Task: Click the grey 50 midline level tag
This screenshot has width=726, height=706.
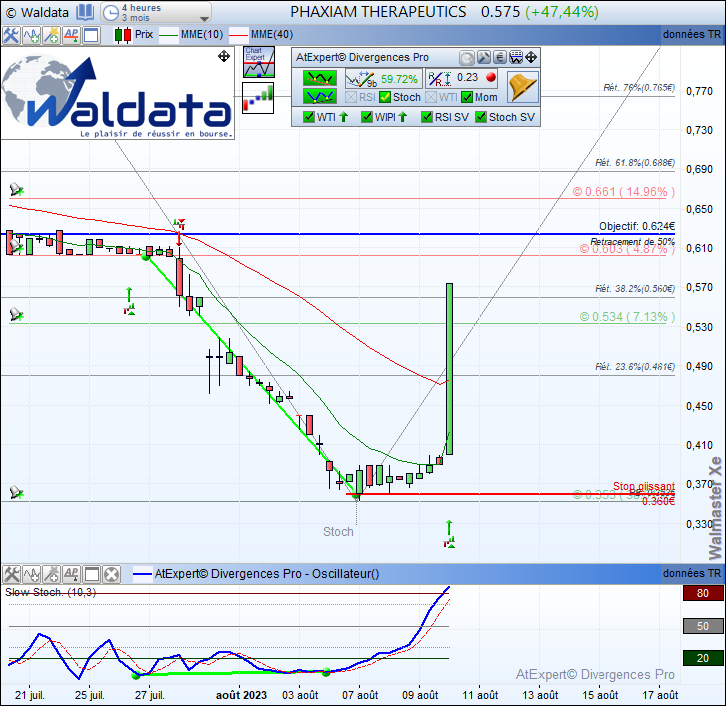Action: coord(702,626)
